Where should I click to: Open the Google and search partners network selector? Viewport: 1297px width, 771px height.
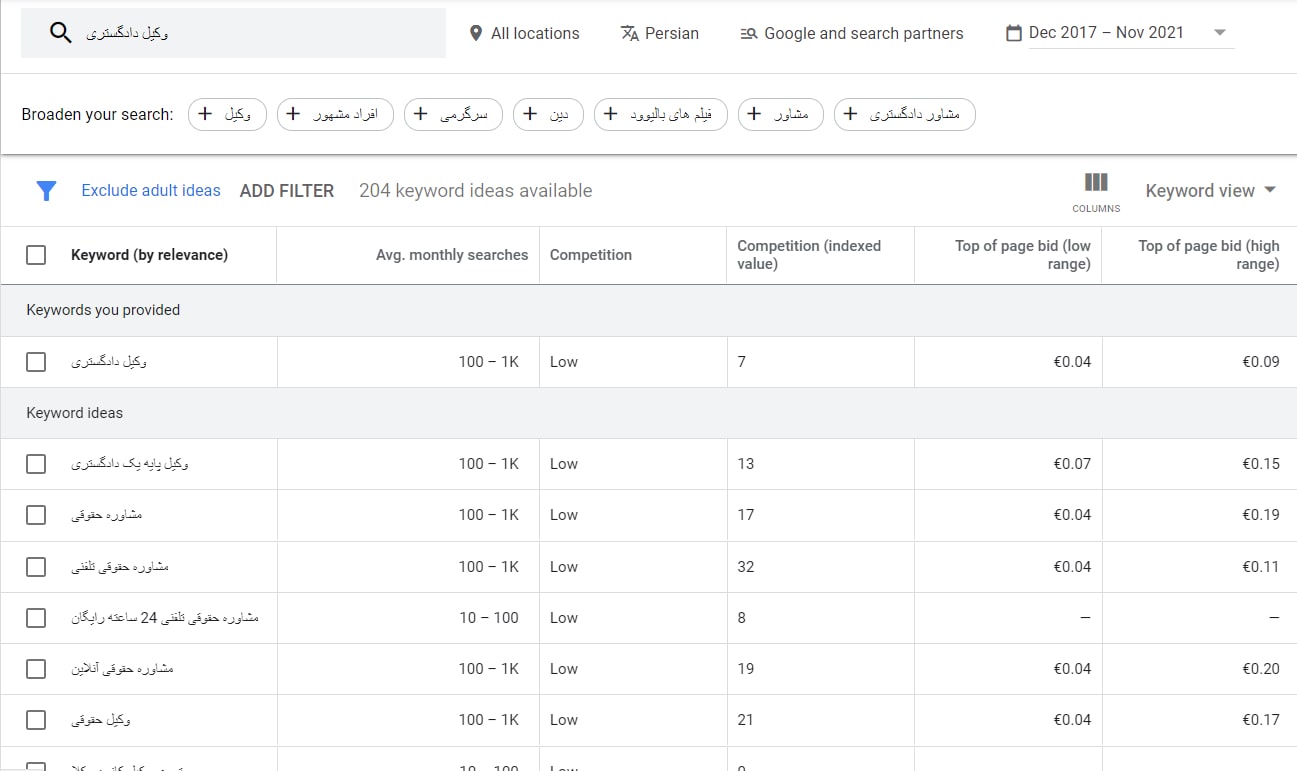click(852, 33)
